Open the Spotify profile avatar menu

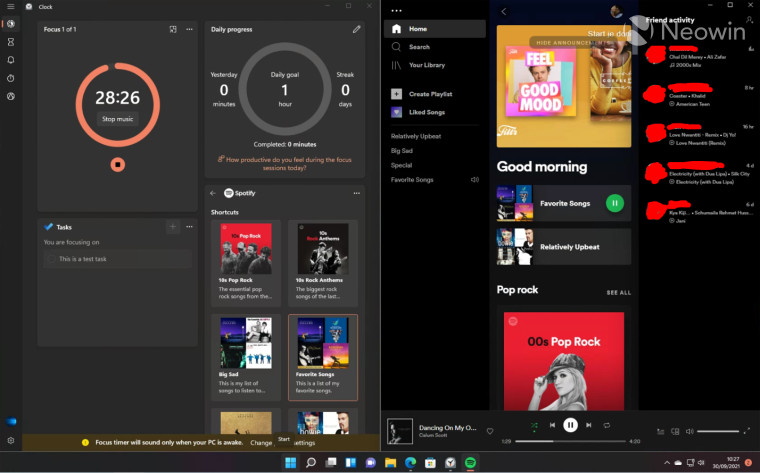pyautogui.click(x=617, y=11)
